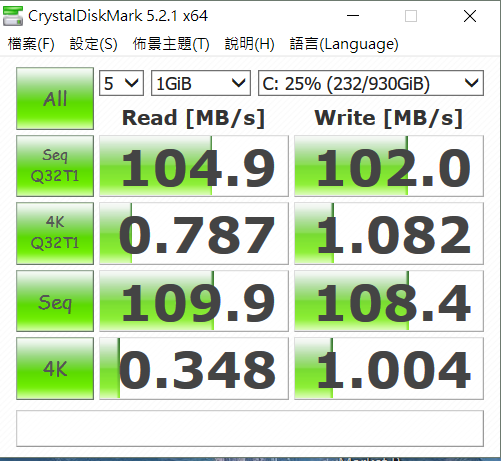Run all benchmarks with the All button

coord(55,98)
